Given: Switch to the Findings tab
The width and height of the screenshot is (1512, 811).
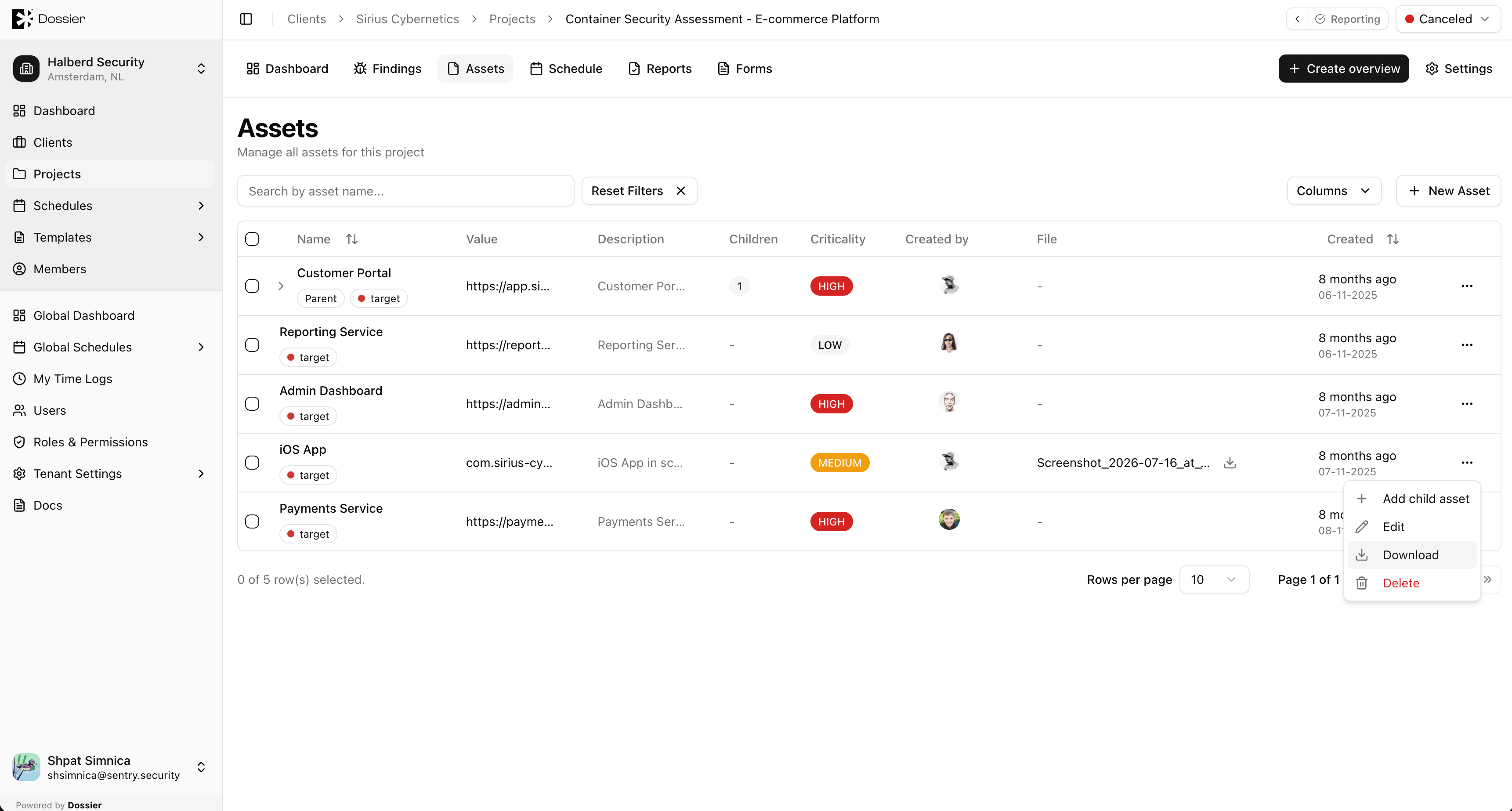Looking at the screenshot, I should click(x=387, y=69).
